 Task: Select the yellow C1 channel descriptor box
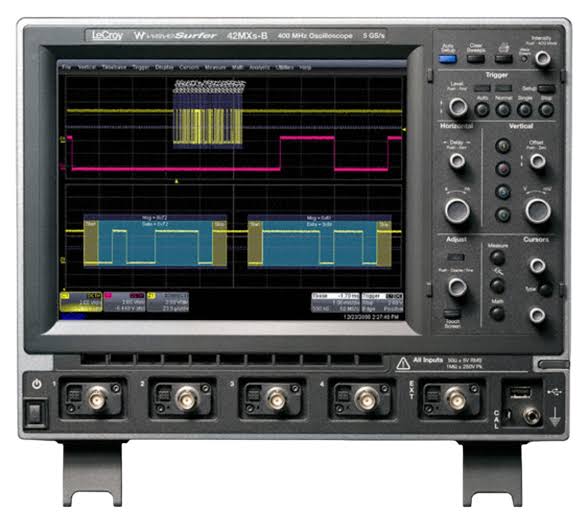click(81, 302)
